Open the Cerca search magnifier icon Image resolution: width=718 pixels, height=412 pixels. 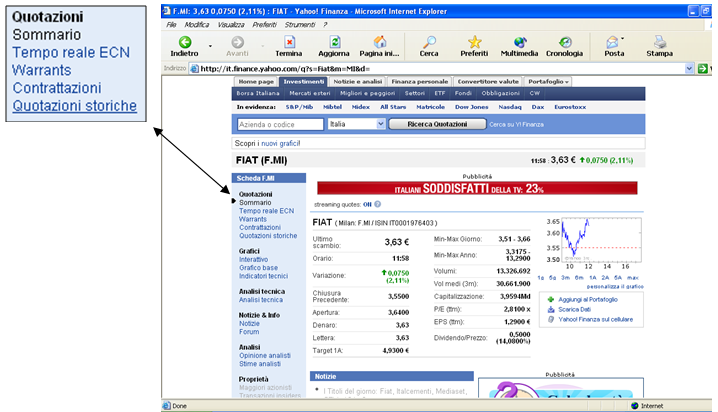click(x=429, y=42)
